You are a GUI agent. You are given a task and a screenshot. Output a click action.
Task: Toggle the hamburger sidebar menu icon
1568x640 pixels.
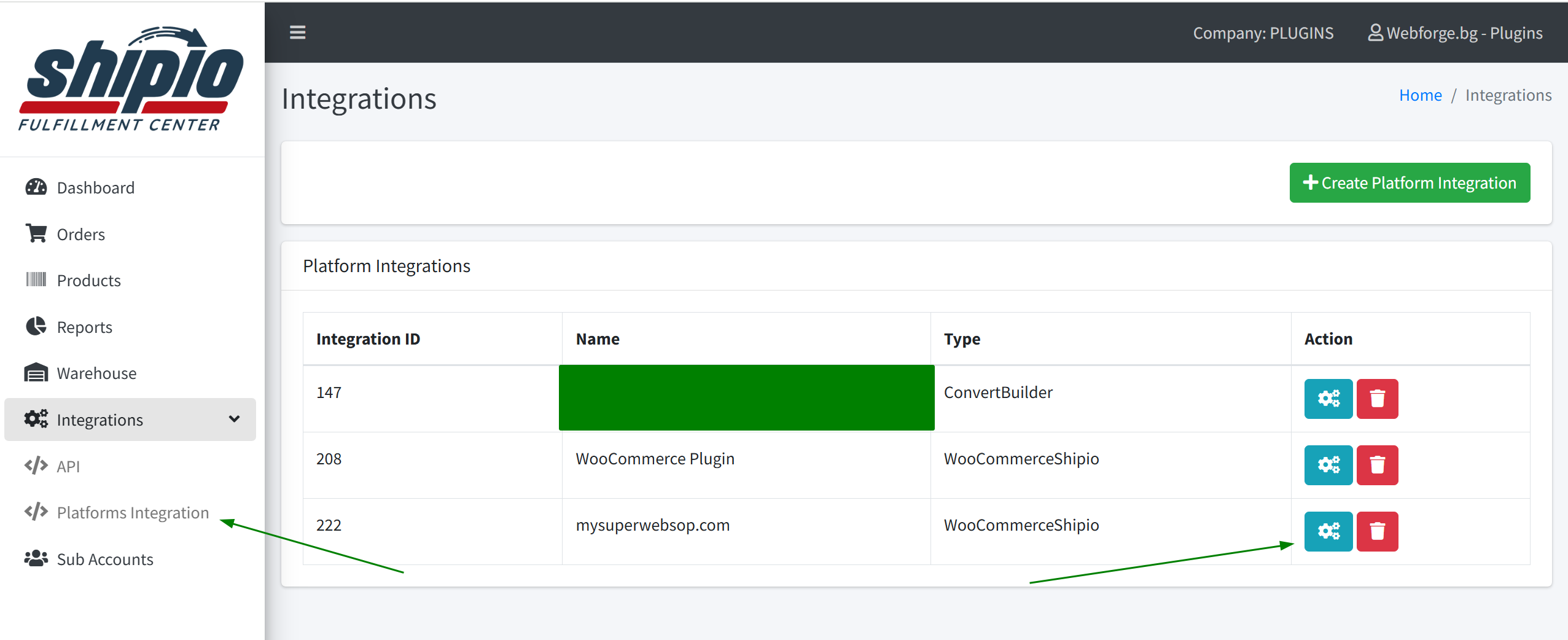297,32
